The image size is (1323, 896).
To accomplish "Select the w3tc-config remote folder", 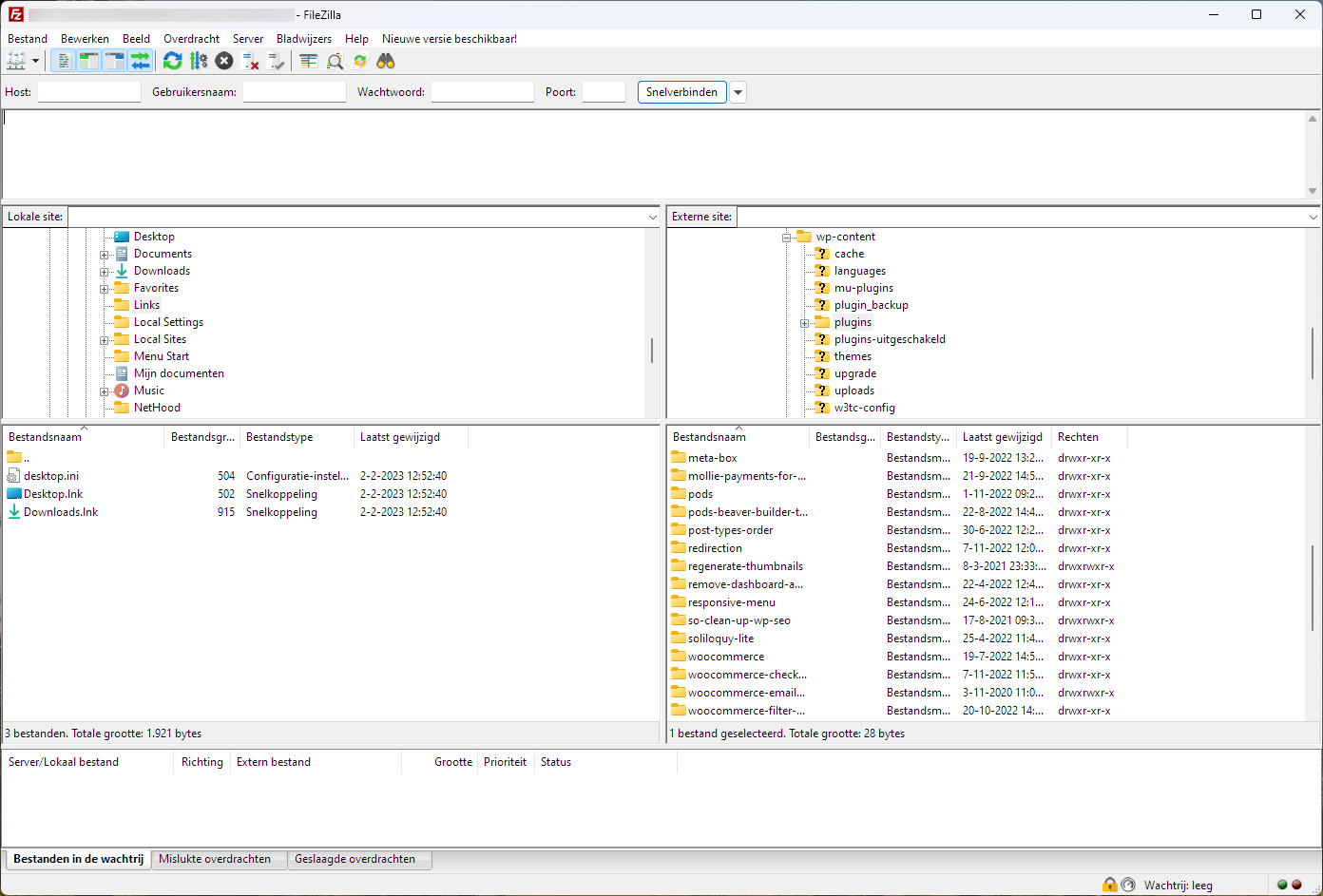I will pos(865,408).
